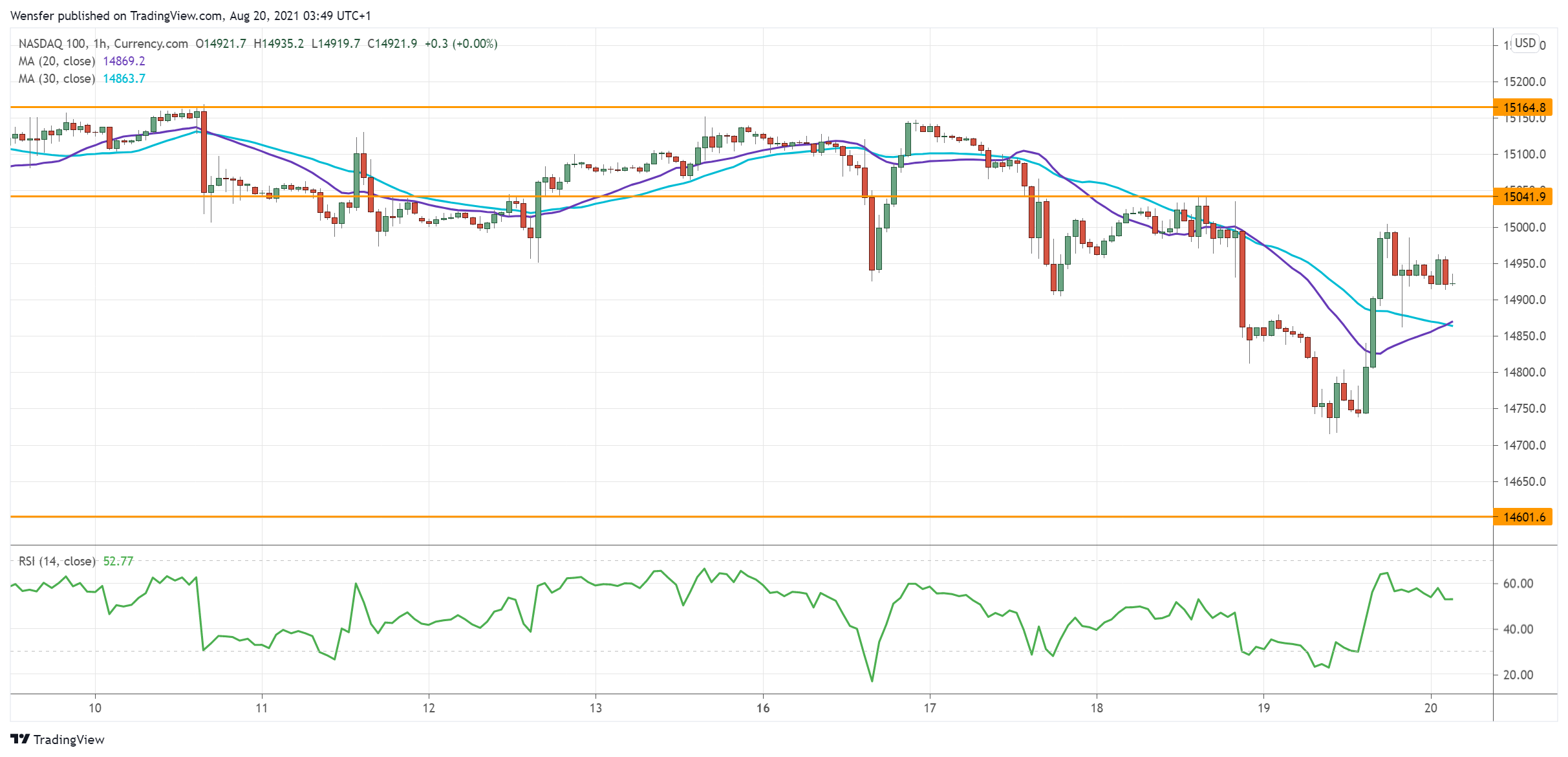Click the green RSI value 52.77
Screen dimensions: 1568x757
118,561
